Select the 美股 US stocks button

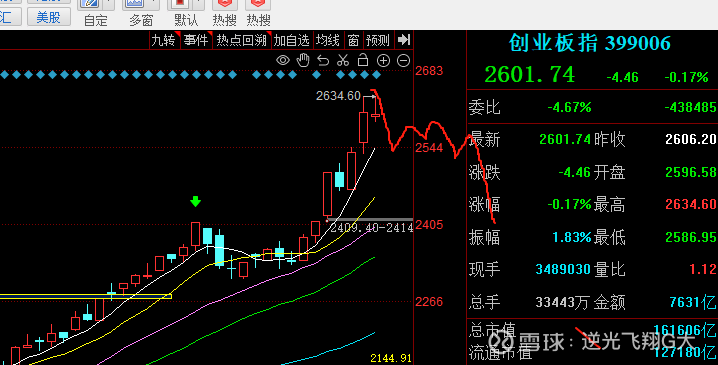pos(49,17)
